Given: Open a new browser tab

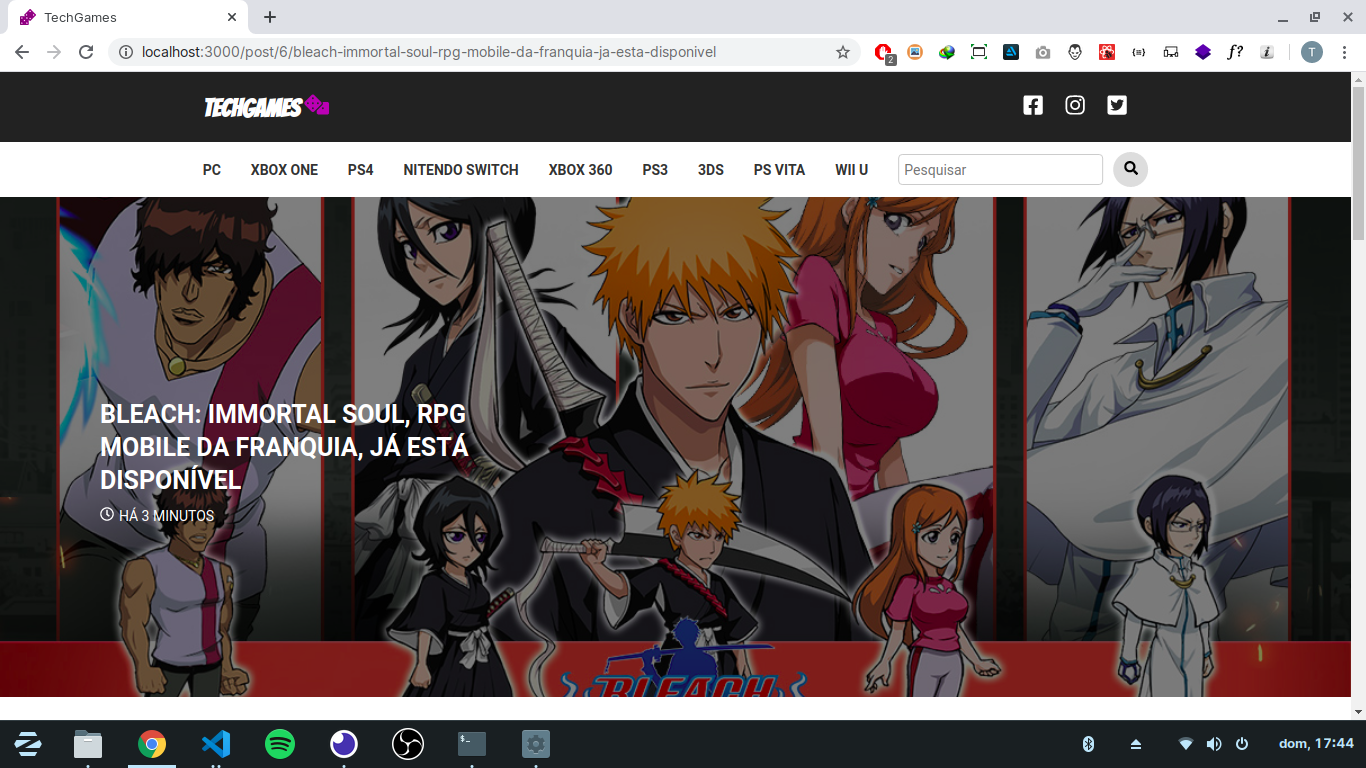Looking at the screenshot, I should click(x=270, y=17).
